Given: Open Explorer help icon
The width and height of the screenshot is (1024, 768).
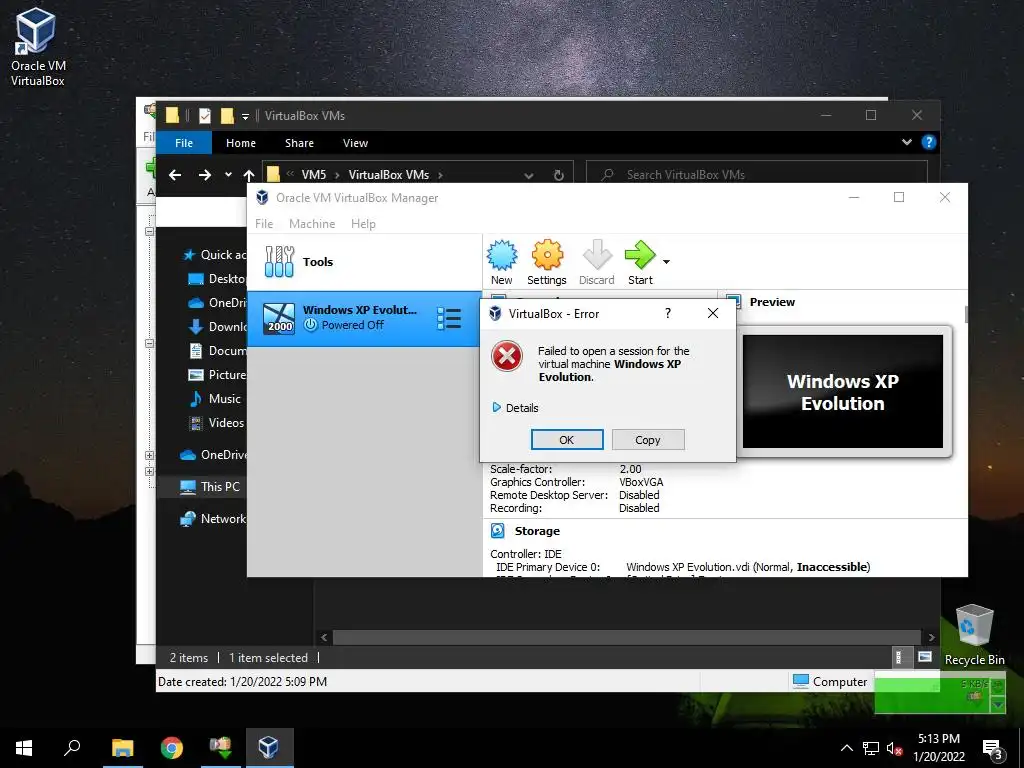Looking at the screenshot, I should (929, 142).
